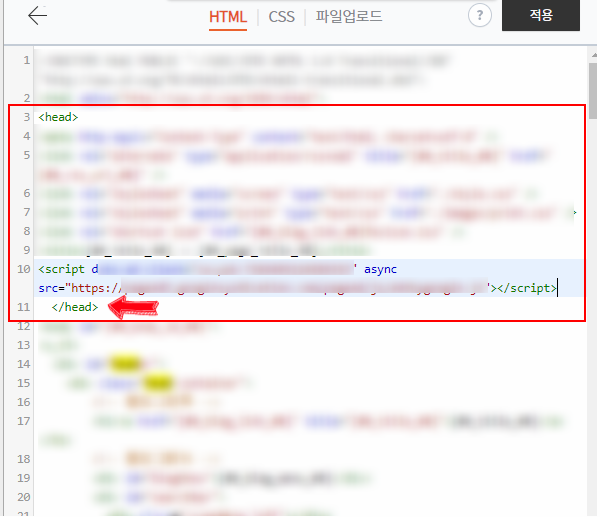Click line number 14 in gutter

23,364
